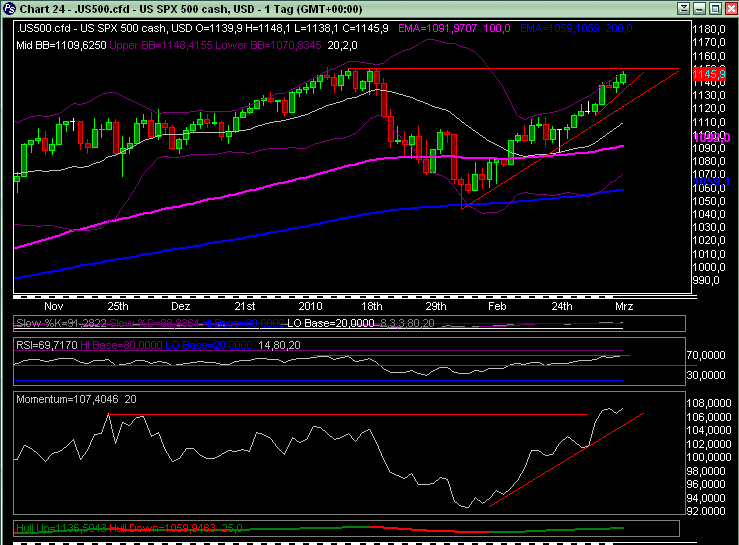The image size is (739, 545).
Task: Close the Chart 24 window
Action: [731, 8]
